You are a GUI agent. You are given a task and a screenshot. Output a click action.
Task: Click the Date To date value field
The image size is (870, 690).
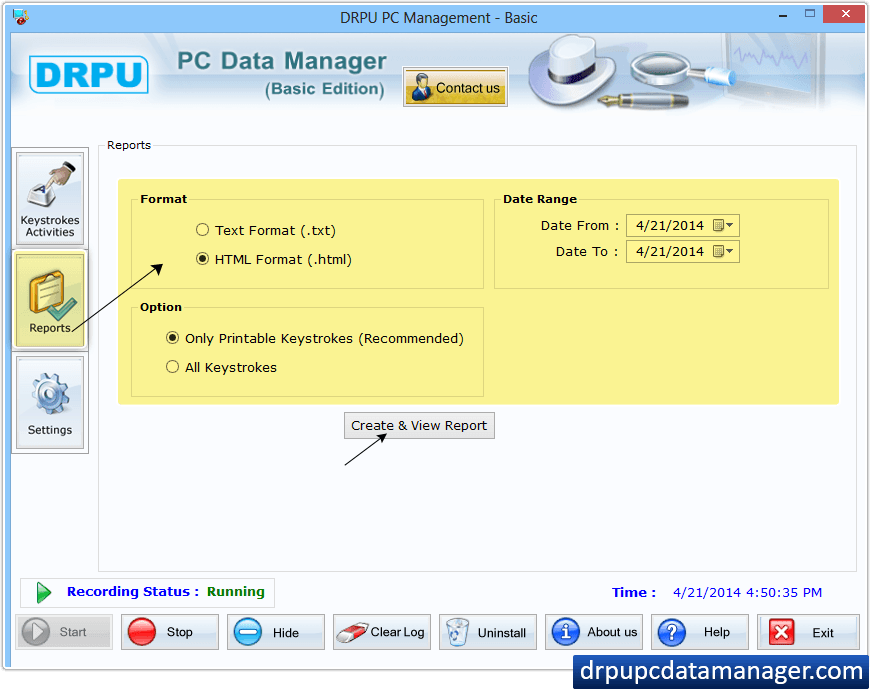670,251
